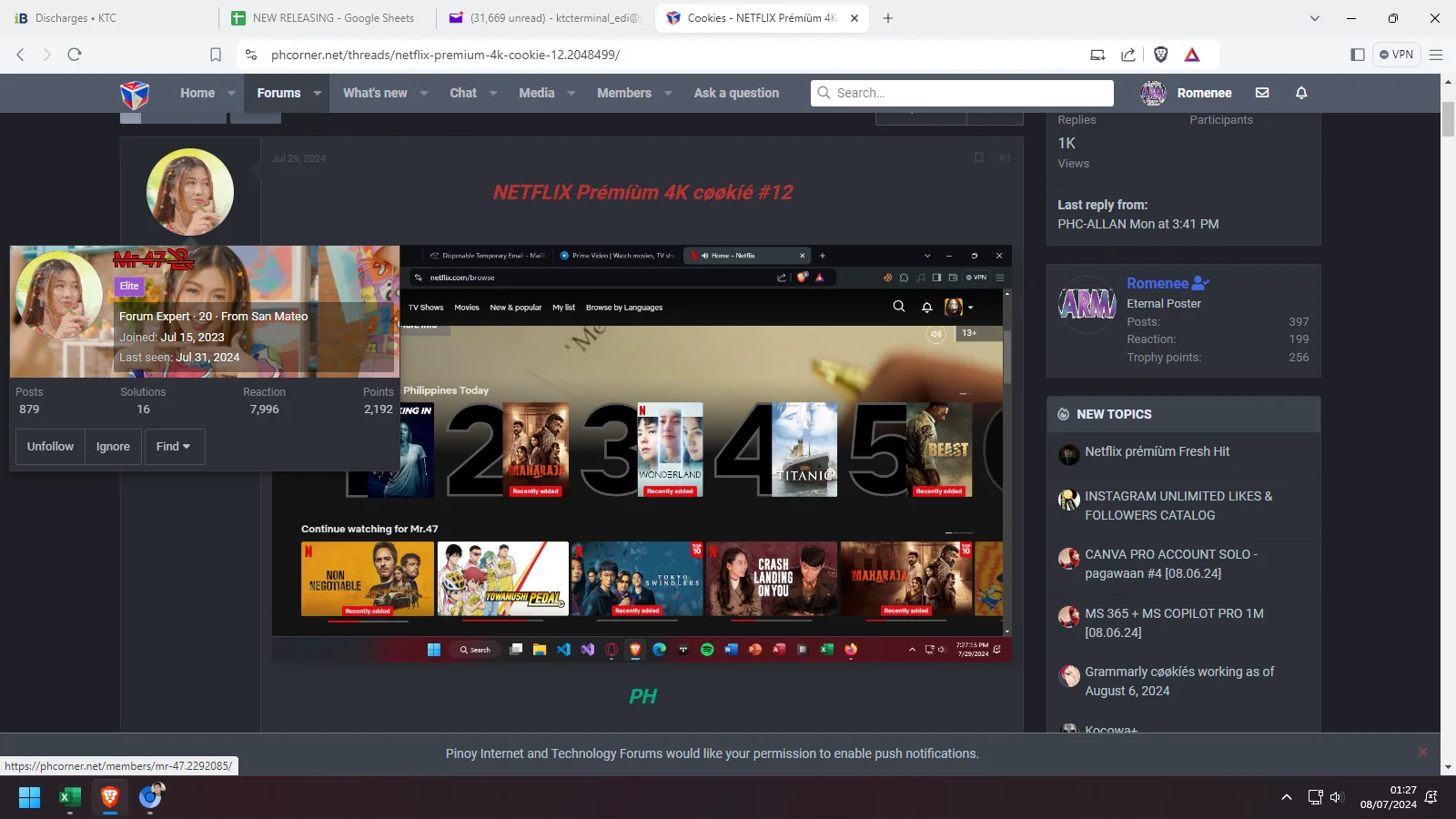1456x819 pixels.
Task: Click the forum search input field
Action: click(962, 93)
